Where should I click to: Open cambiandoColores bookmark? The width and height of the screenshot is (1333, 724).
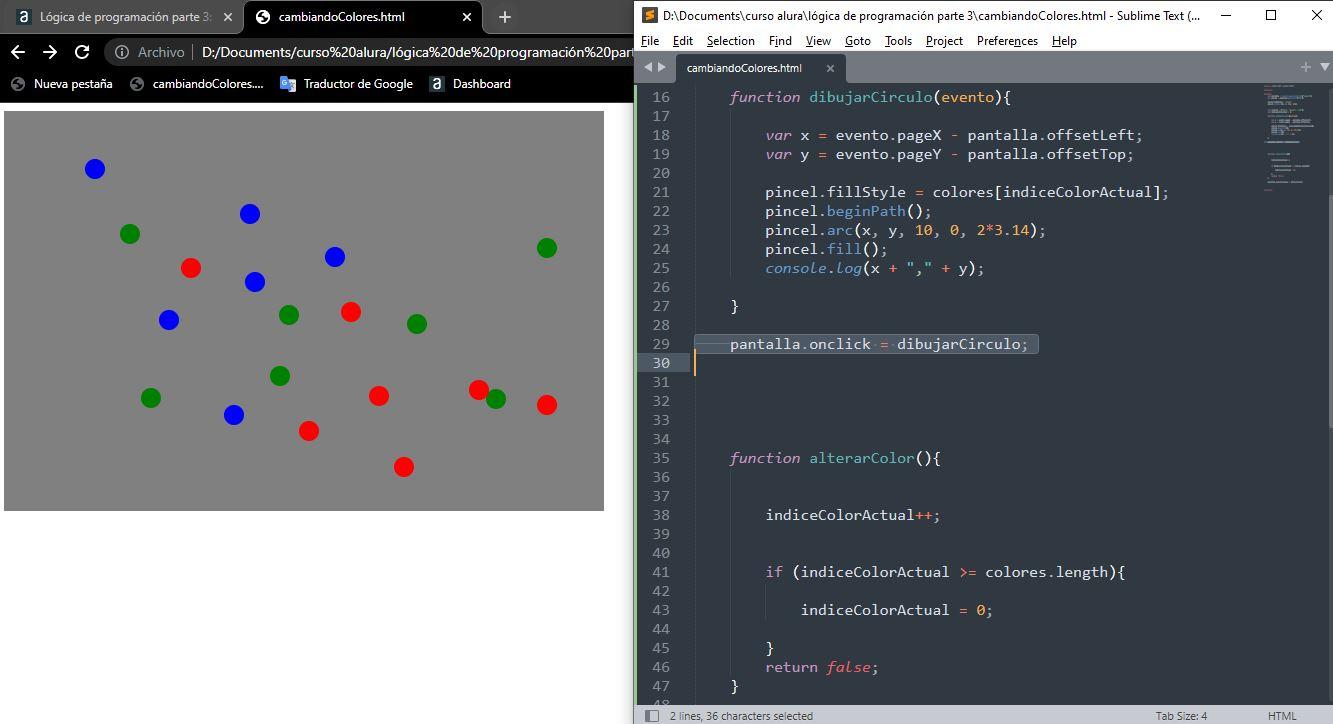[x=197, y=84]
